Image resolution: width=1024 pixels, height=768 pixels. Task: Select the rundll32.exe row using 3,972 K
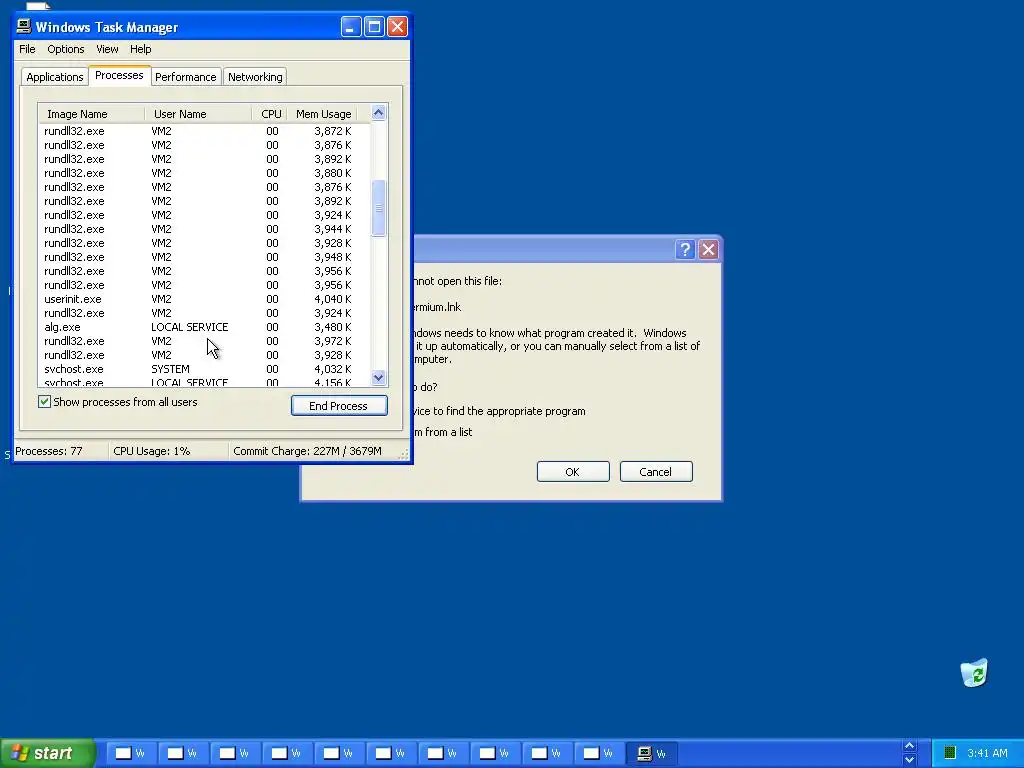tap(204, 341)
